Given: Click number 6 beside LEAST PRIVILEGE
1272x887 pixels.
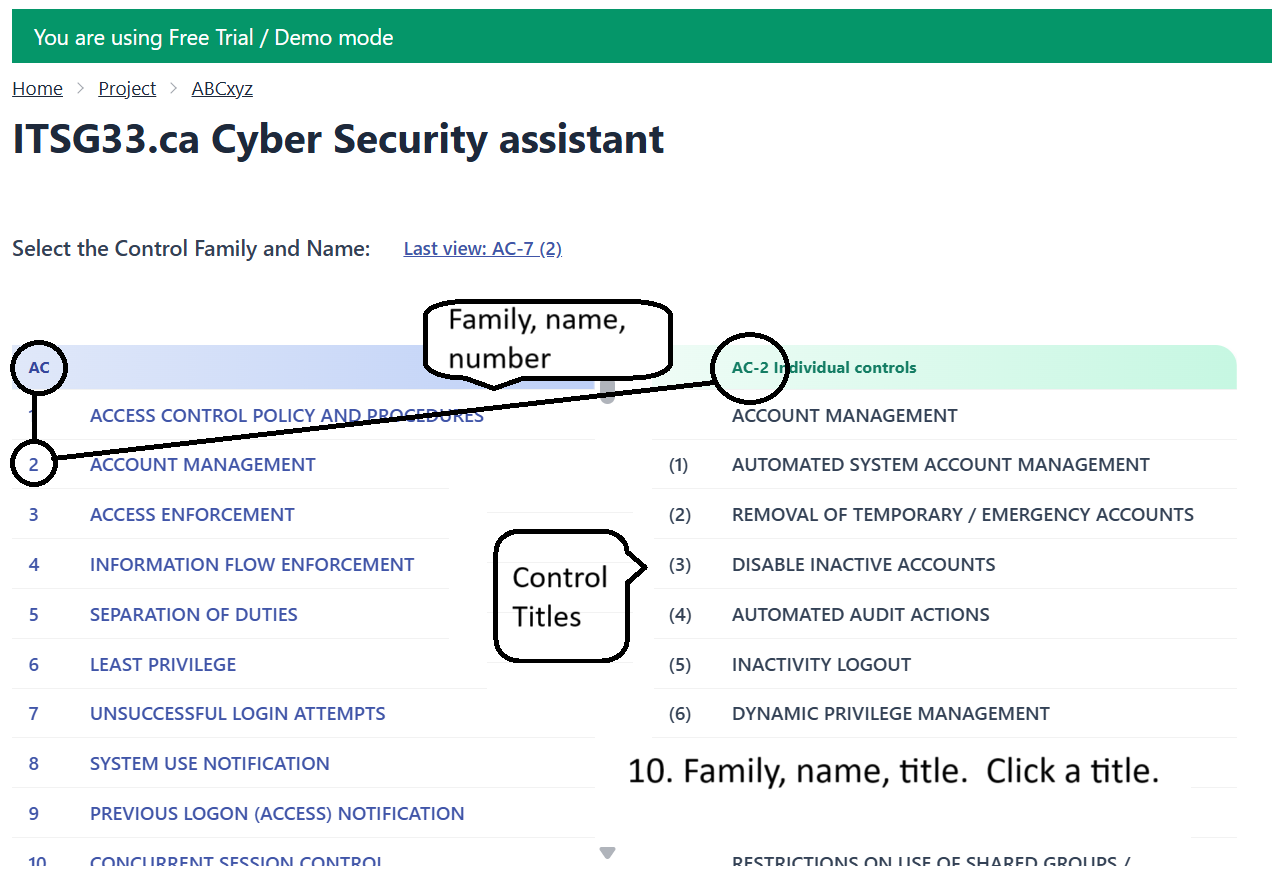Looking at the screenshot, I should [x=34, y=665].
